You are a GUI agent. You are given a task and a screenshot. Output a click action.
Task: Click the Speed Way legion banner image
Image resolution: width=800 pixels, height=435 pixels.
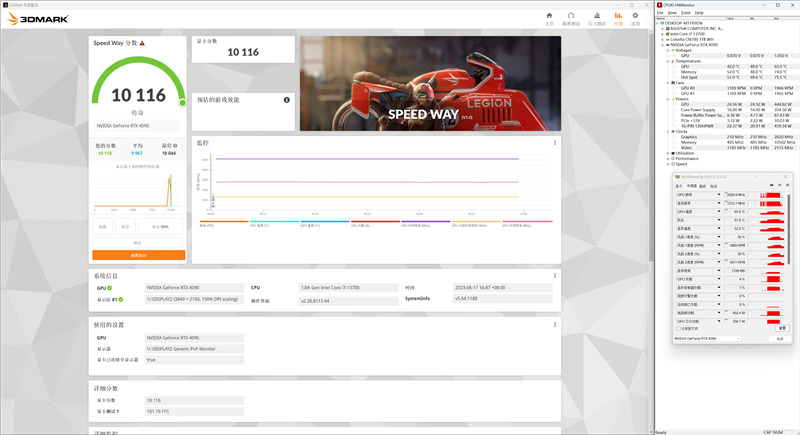tap(428, 84)
